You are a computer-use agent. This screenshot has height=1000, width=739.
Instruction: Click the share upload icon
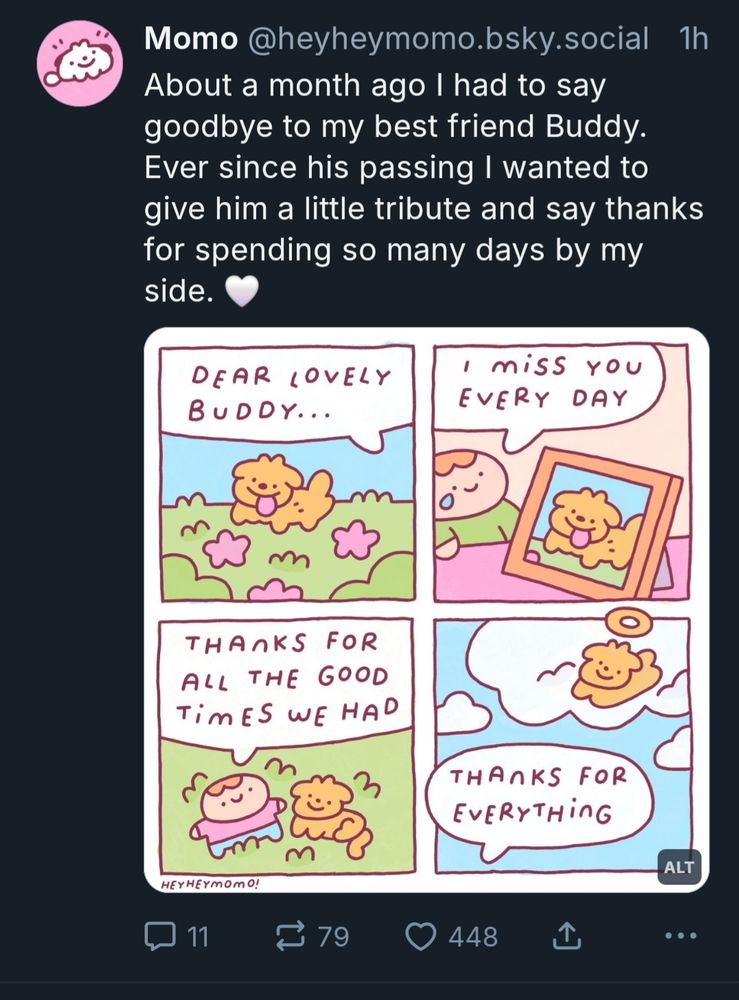tap(566, 936)
